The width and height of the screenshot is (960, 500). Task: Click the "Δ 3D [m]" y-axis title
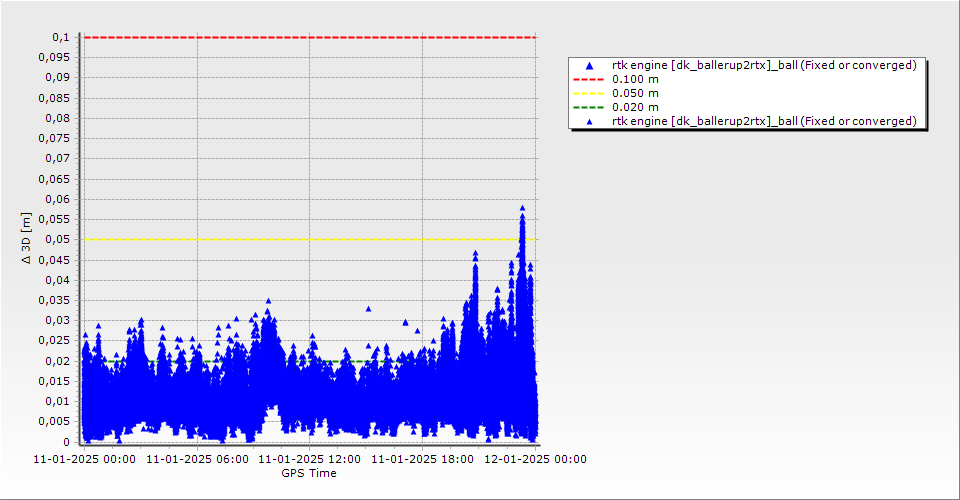(26, 238)
